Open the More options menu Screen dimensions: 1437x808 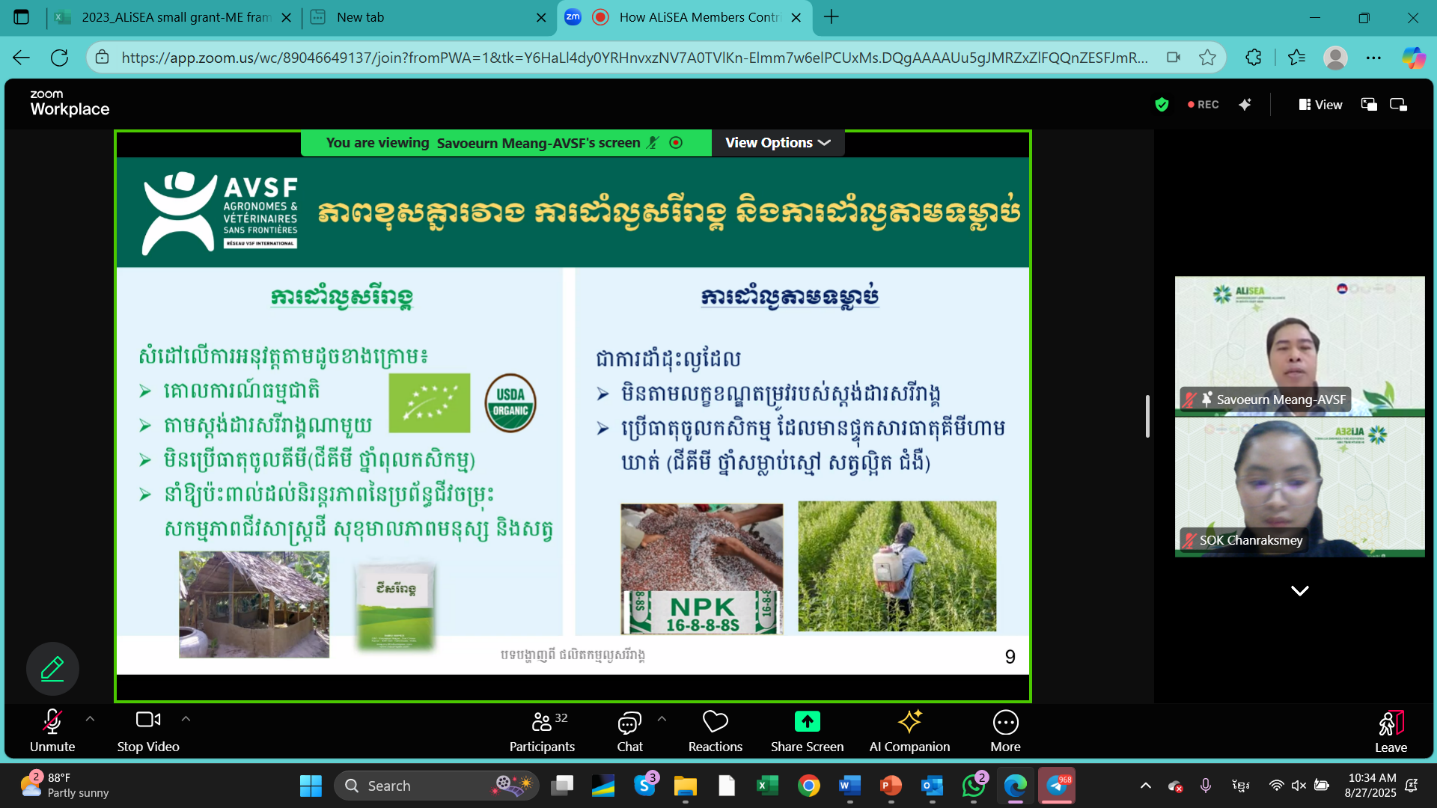click(x=1005, y=731)
